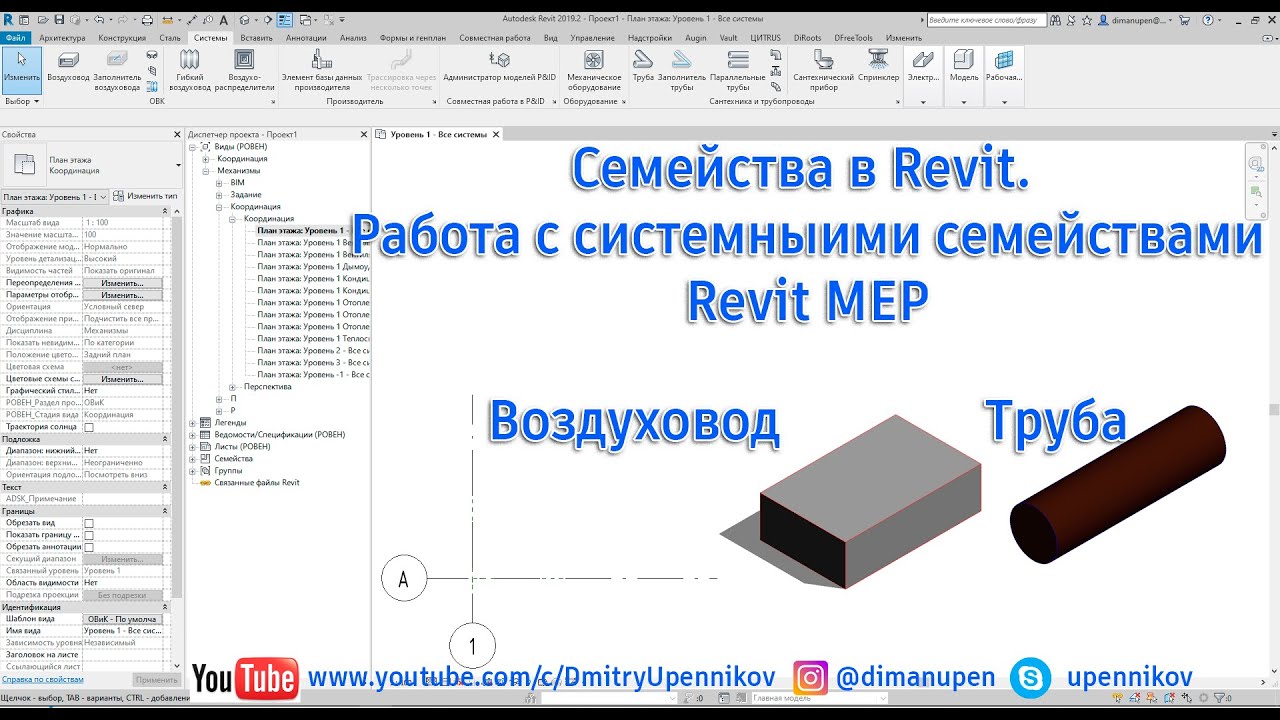Click the Сантехнический прибор fixture tool
The image size is (1280, 720).
click(823, 70)
